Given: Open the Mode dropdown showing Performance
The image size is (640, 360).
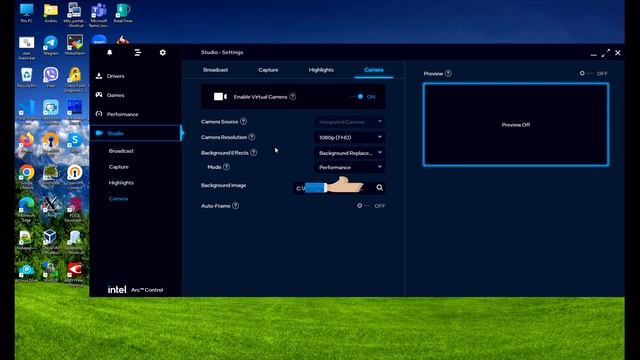Looking at the screenshot, I should pos(350,167).
